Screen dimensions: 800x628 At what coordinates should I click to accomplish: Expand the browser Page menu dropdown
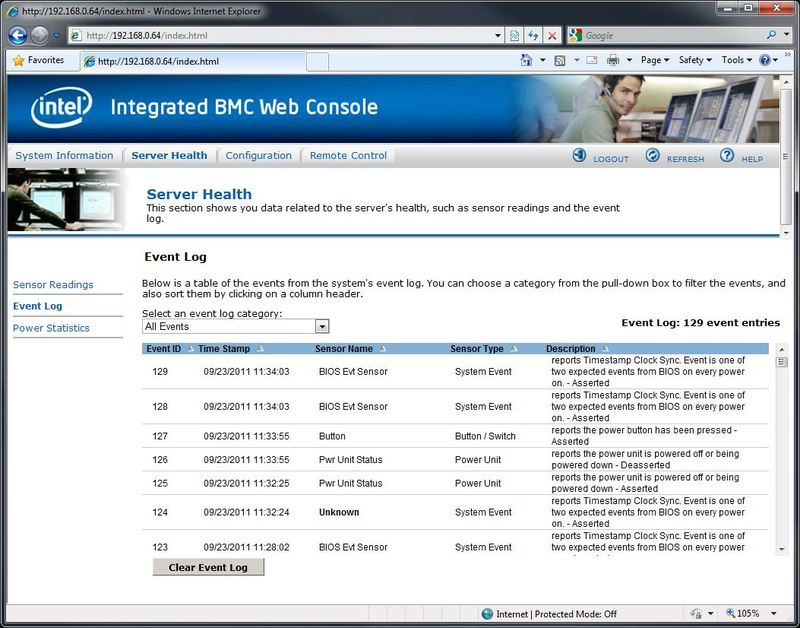pyautogui.click(x=655, y=61)
